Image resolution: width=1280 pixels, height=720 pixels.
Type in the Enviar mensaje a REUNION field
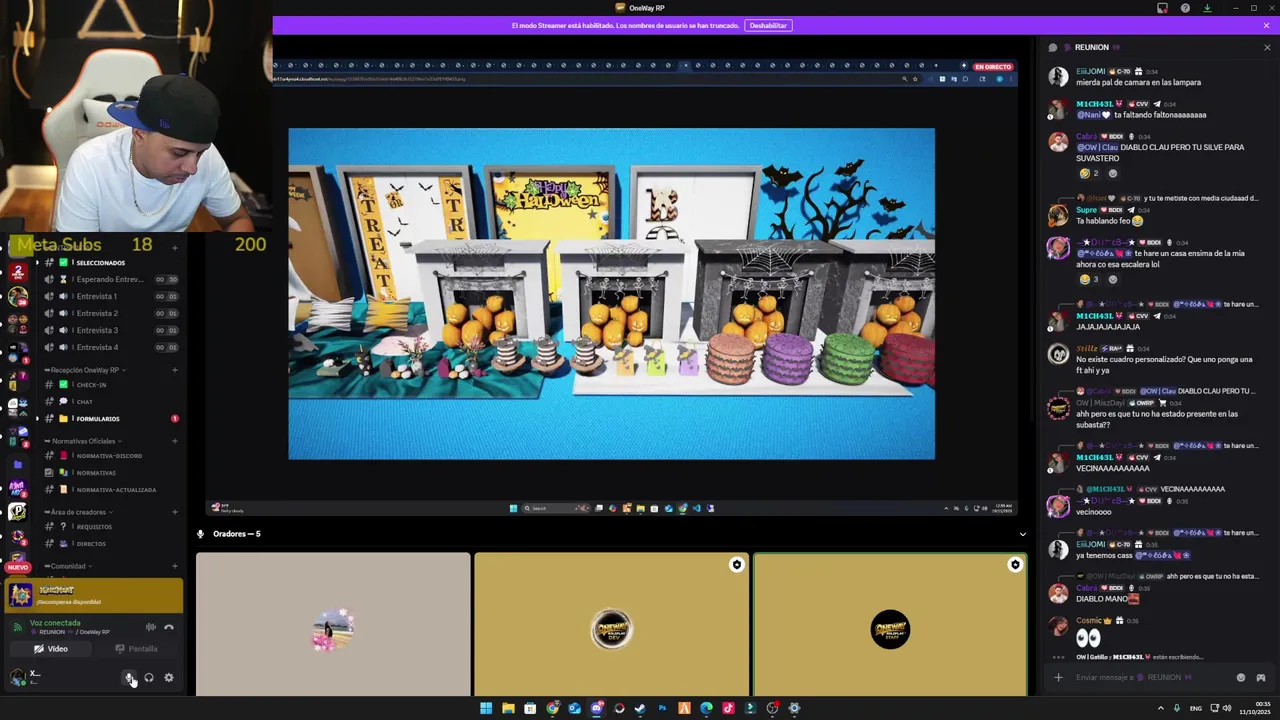[x=1150, y=677]
